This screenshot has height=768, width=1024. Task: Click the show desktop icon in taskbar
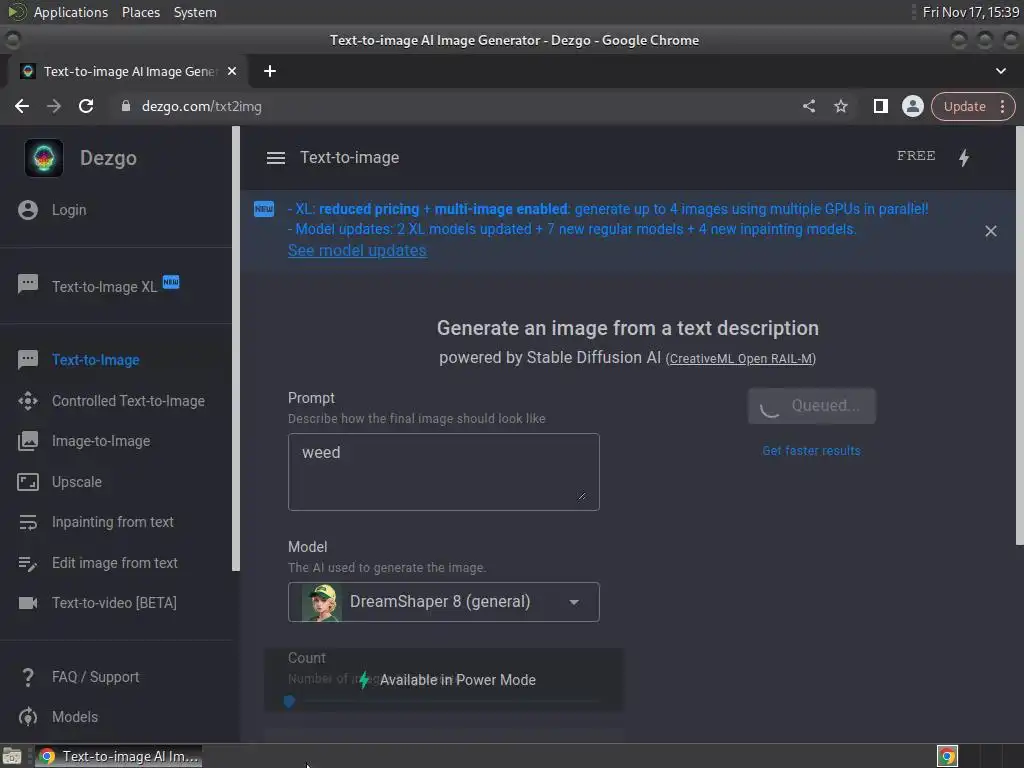12,757
